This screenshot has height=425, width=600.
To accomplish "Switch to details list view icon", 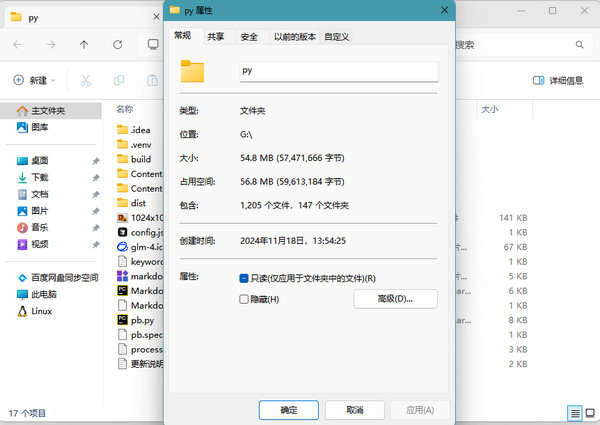I will (x=575, y=413).
